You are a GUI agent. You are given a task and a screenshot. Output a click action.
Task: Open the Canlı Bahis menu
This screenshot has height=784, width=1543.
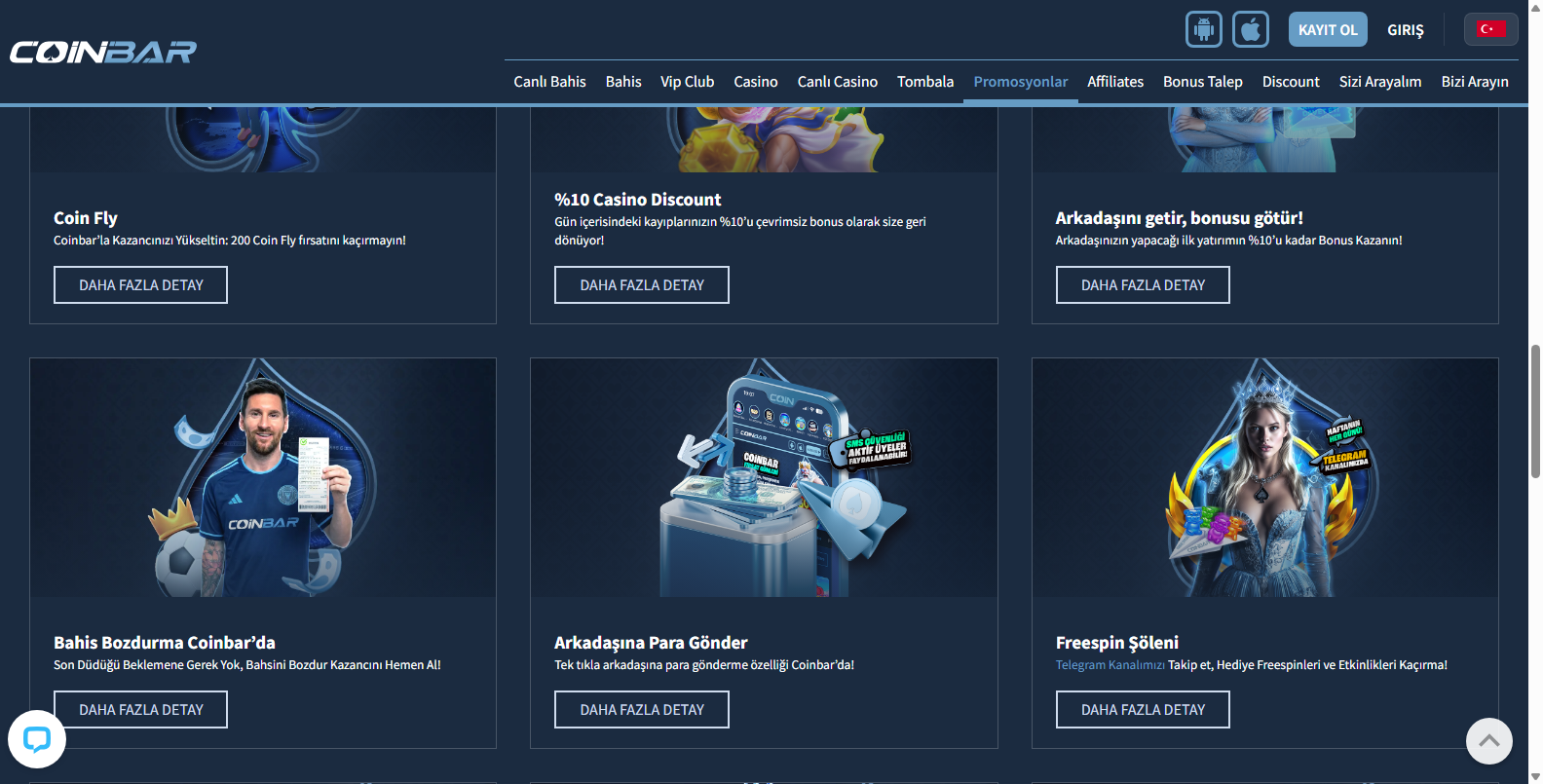click(x=549, y=82)
